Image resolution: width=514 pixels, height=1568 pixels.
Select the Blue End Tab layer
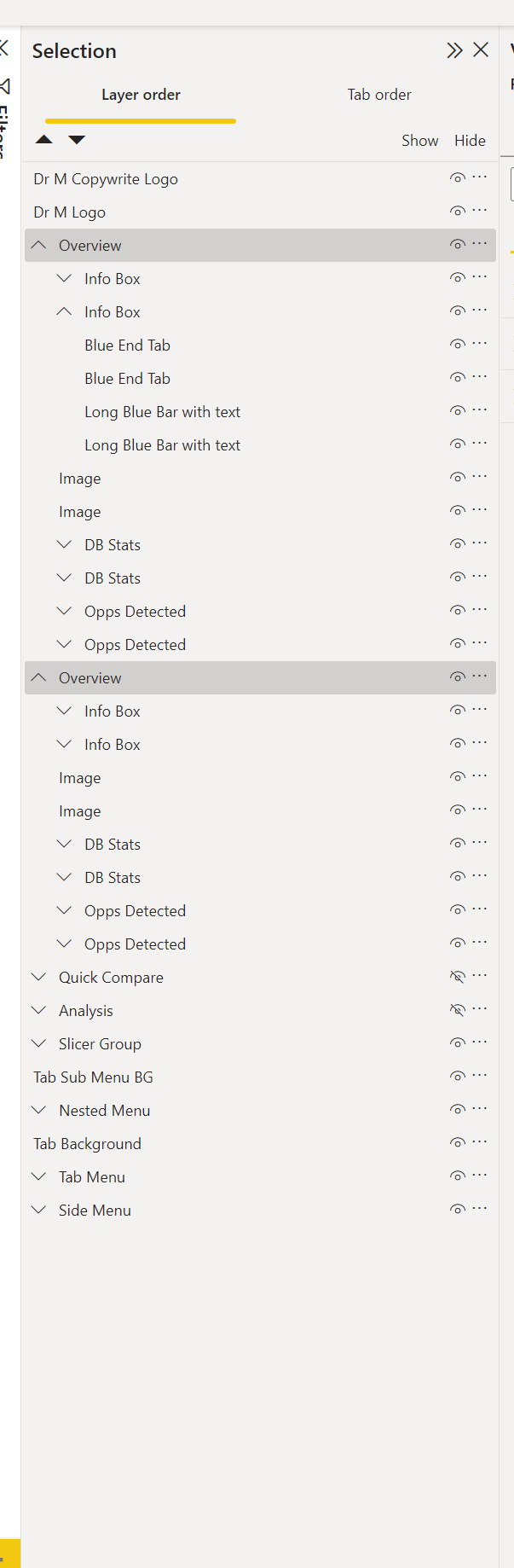pos(127,345)
